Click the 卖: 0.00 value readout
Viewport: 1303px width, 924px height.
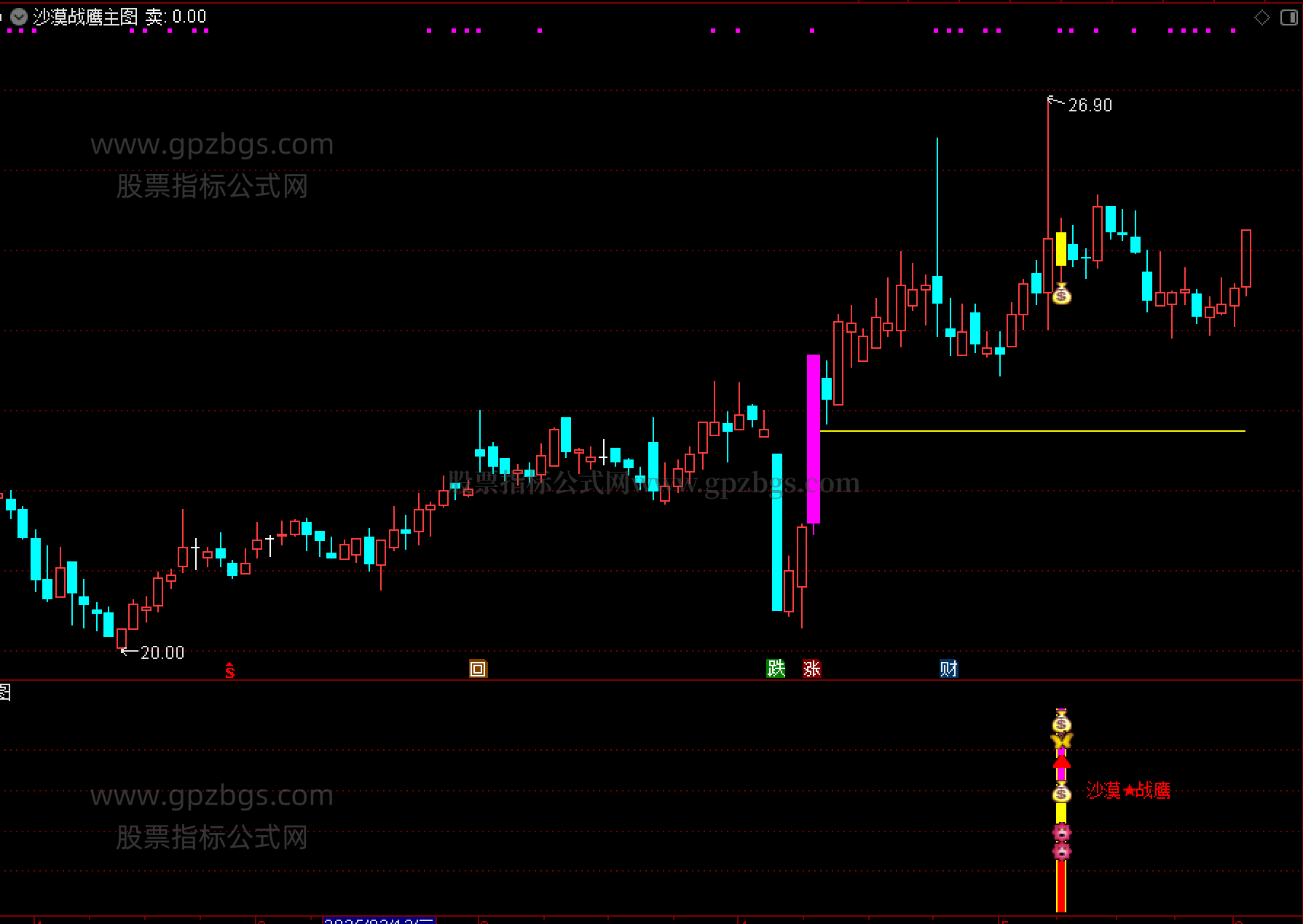pos(176,17)
